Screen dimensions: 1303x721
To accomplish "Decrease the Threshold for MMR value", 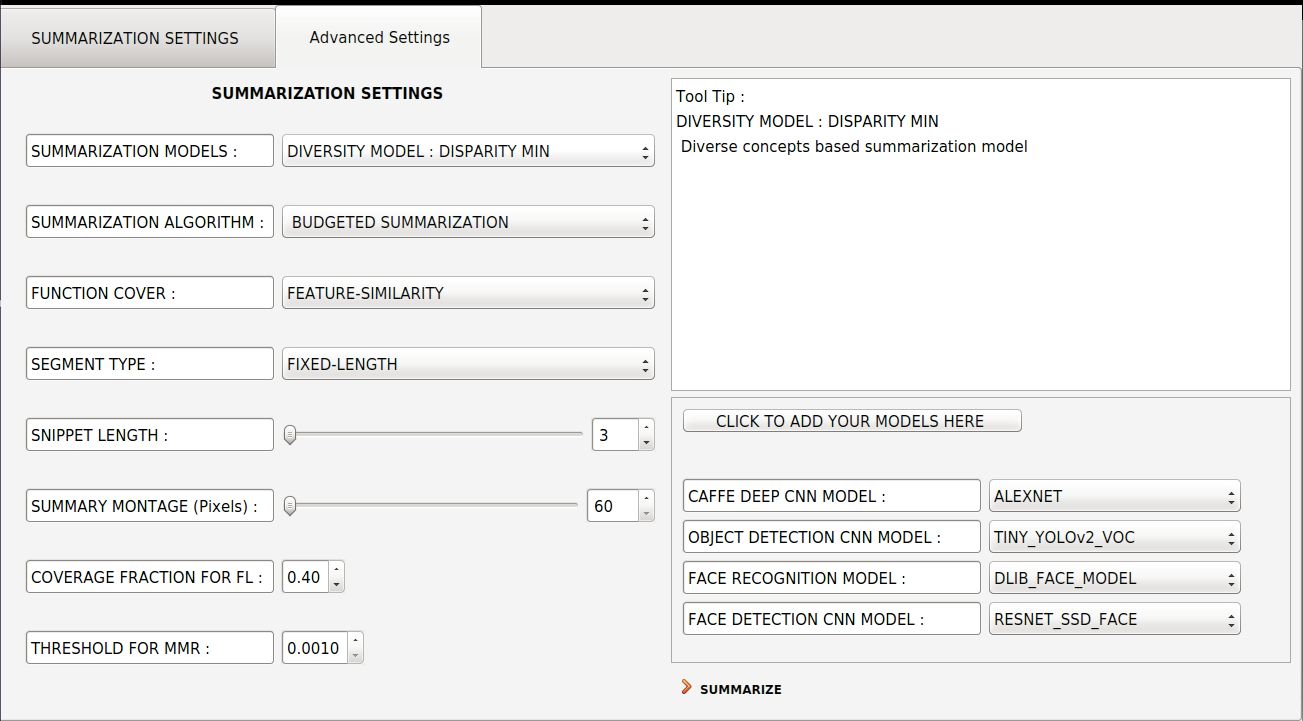I will [x=356, y=655].
